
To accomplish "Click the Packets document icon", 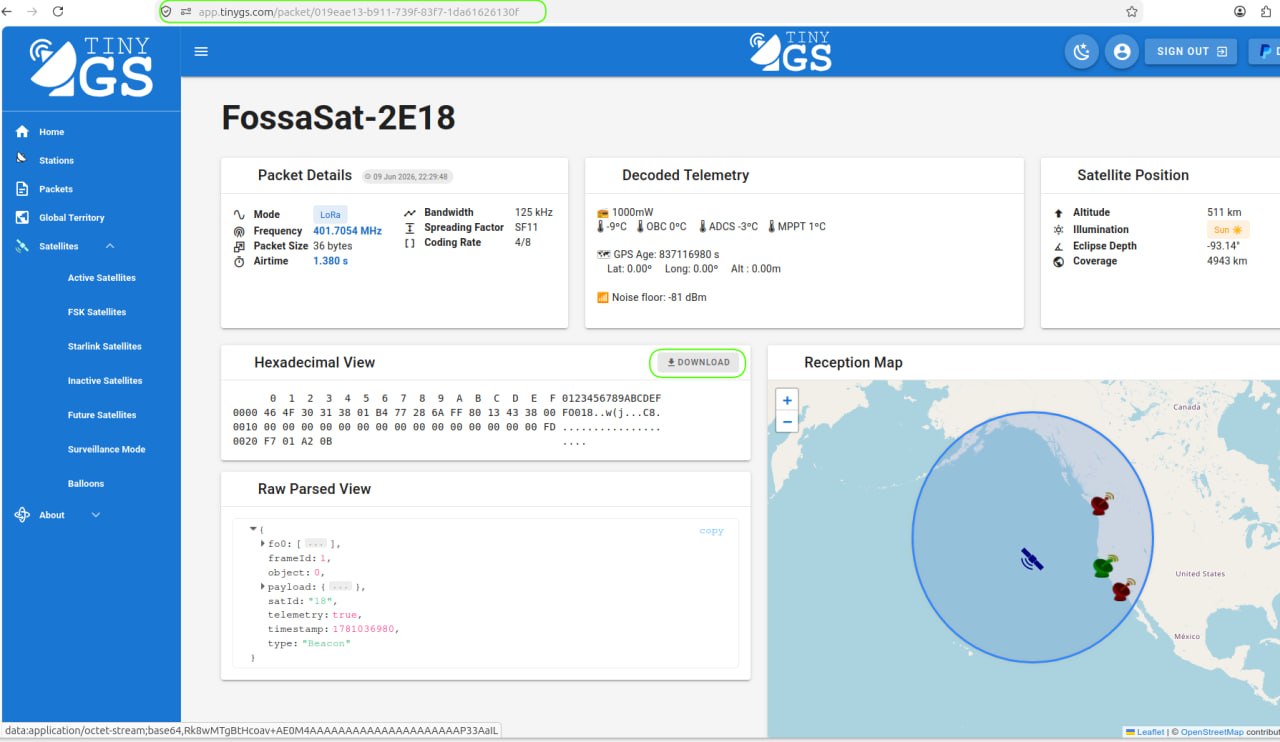I will [22, 189].
